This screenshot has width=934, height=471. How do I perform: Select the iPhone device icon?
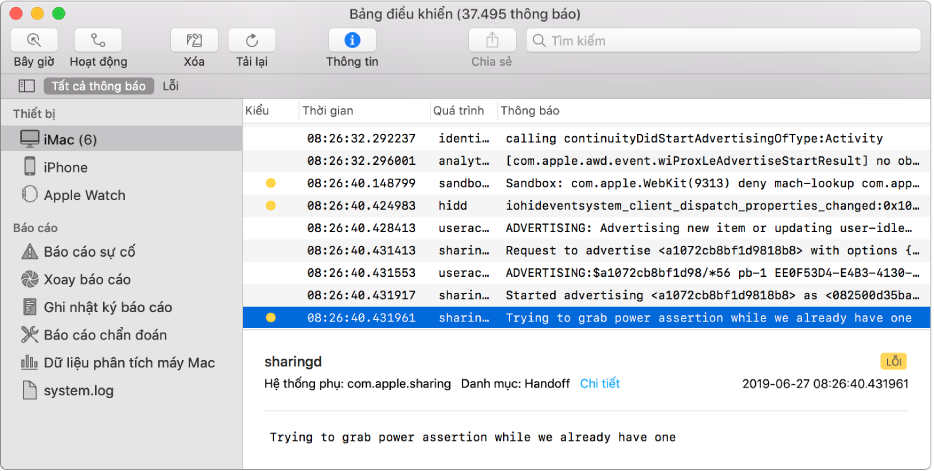coord(30,166)
